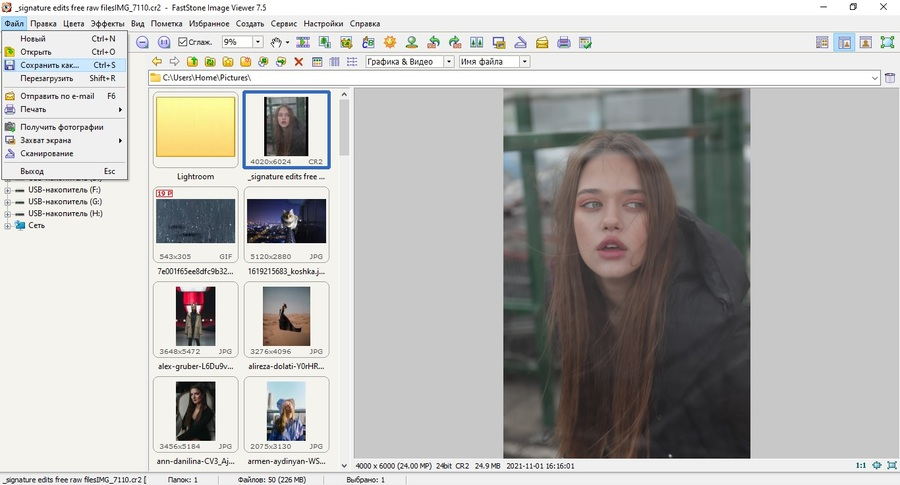Expand the Сеть network tree node

coord(7,226)
